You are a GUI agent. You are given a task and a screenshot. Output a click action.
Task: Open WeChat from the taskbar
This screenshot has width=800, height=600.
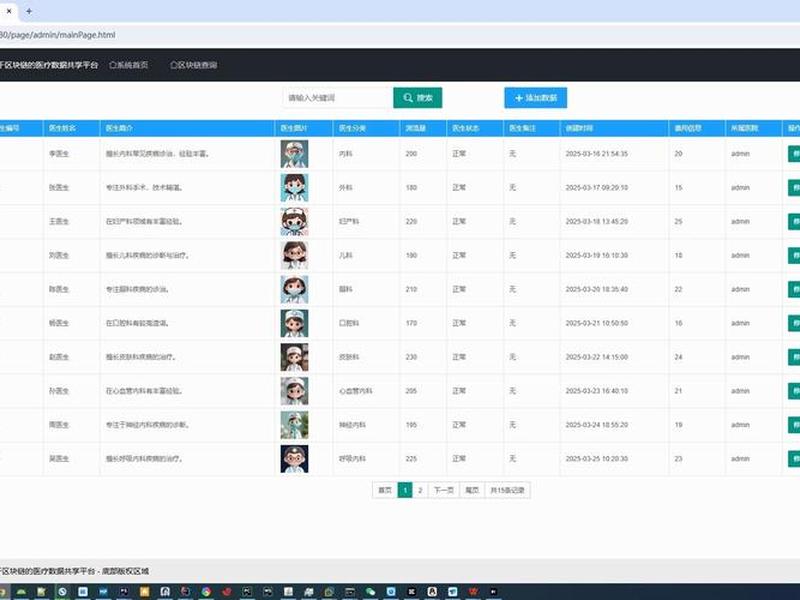click(370, 591)
